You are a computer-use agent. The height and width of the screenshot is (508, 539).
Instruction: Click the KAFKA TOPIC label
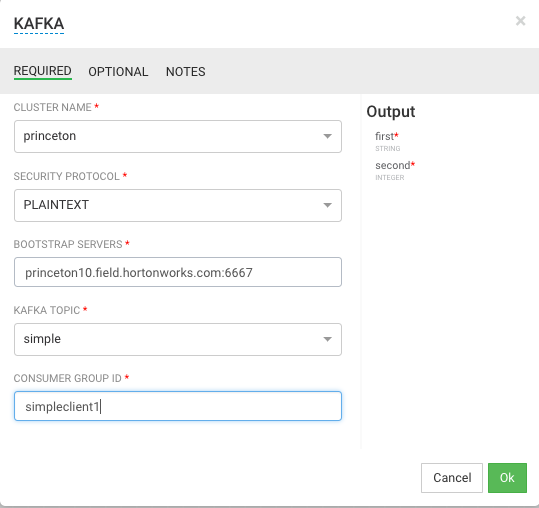pyautogui.click(x=47, y=310)
